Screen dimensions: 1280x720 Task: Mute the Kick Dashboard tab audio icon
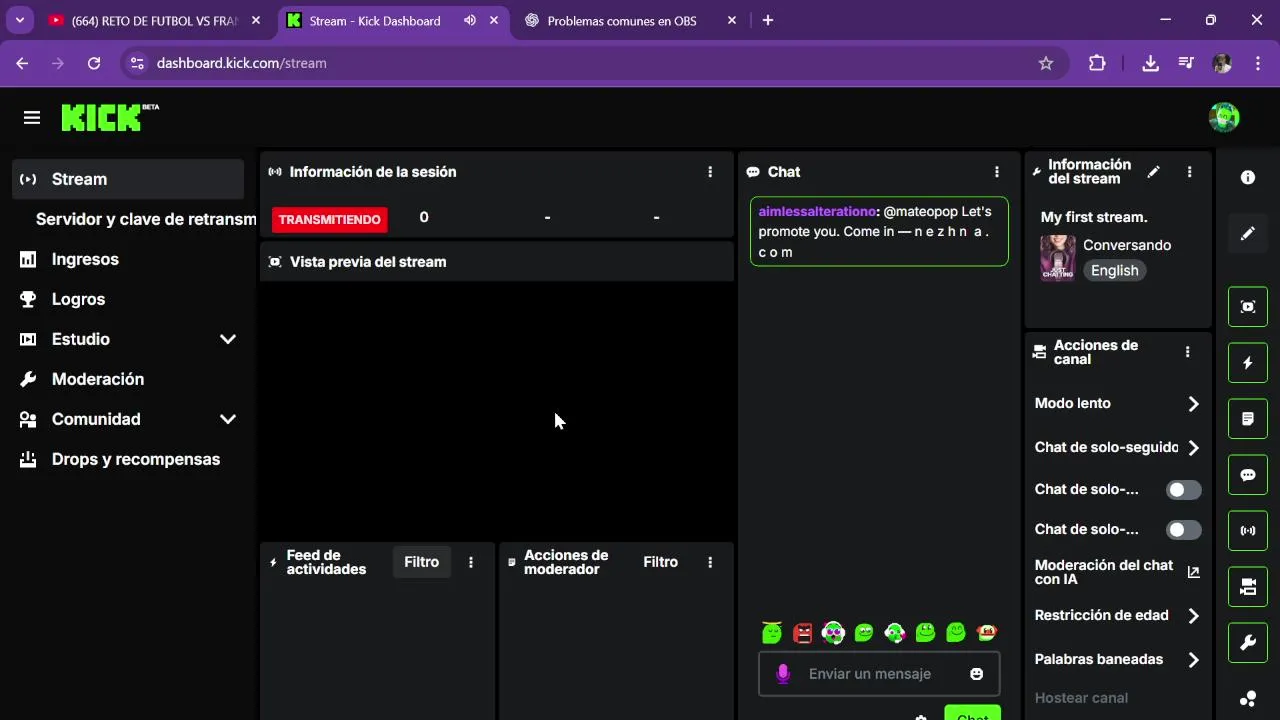[x=470, y=20]
